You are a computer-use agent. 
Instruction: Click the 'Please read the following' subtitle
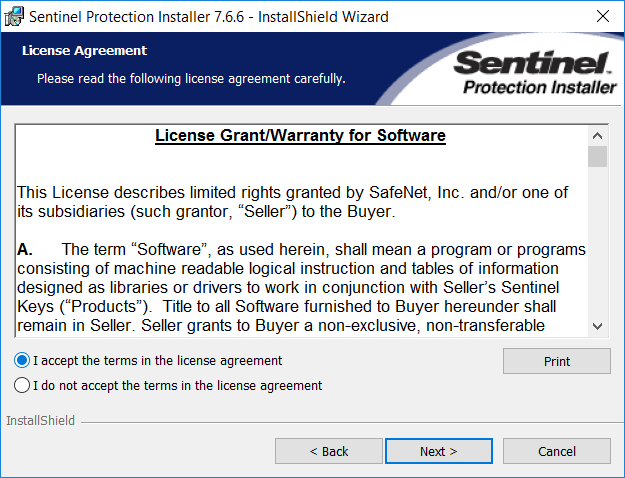(191, 77)
